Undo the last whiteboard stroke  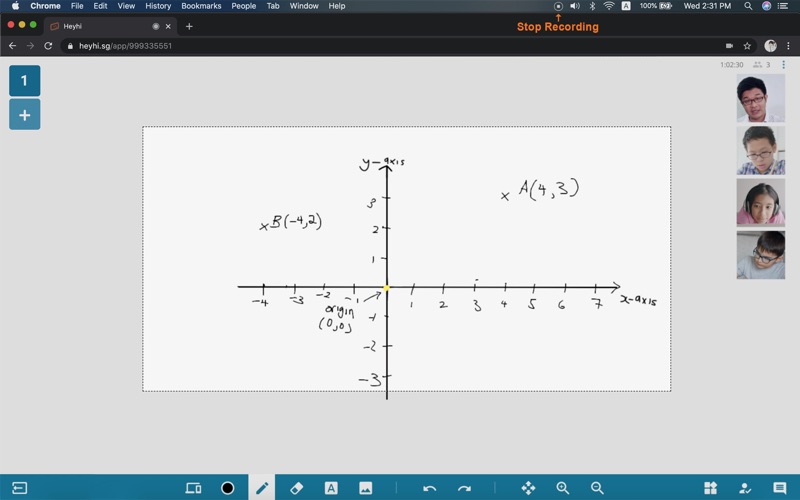[x=430, y=488]
